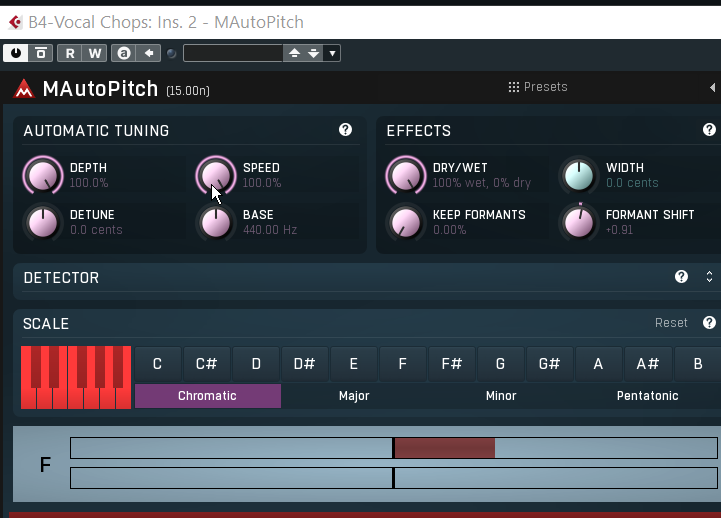Open the preset dropdown arrow in toolbar
721x518 pixels.
click(x=333, y=53)
